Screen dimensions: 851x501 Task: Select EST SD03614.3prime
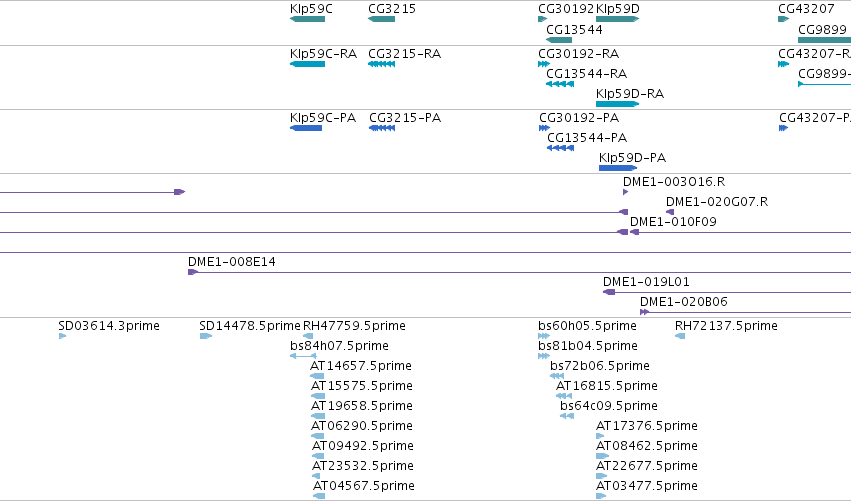62,336
